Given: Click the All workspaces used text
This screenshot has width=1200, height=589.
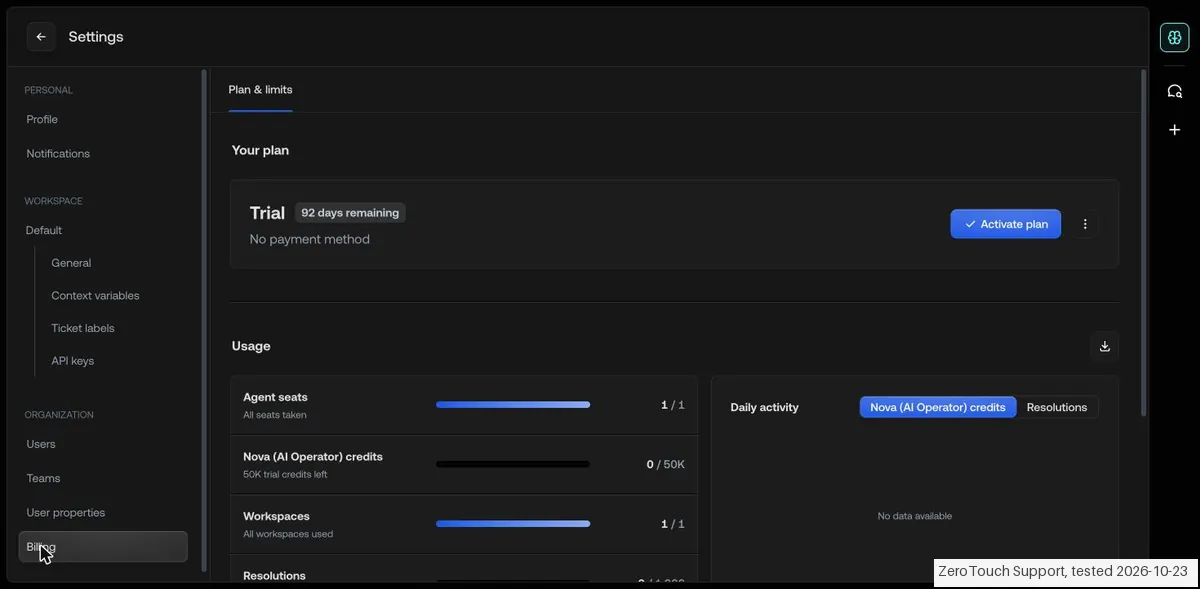Looking at the screenshot, I should [x=288, y=534].
